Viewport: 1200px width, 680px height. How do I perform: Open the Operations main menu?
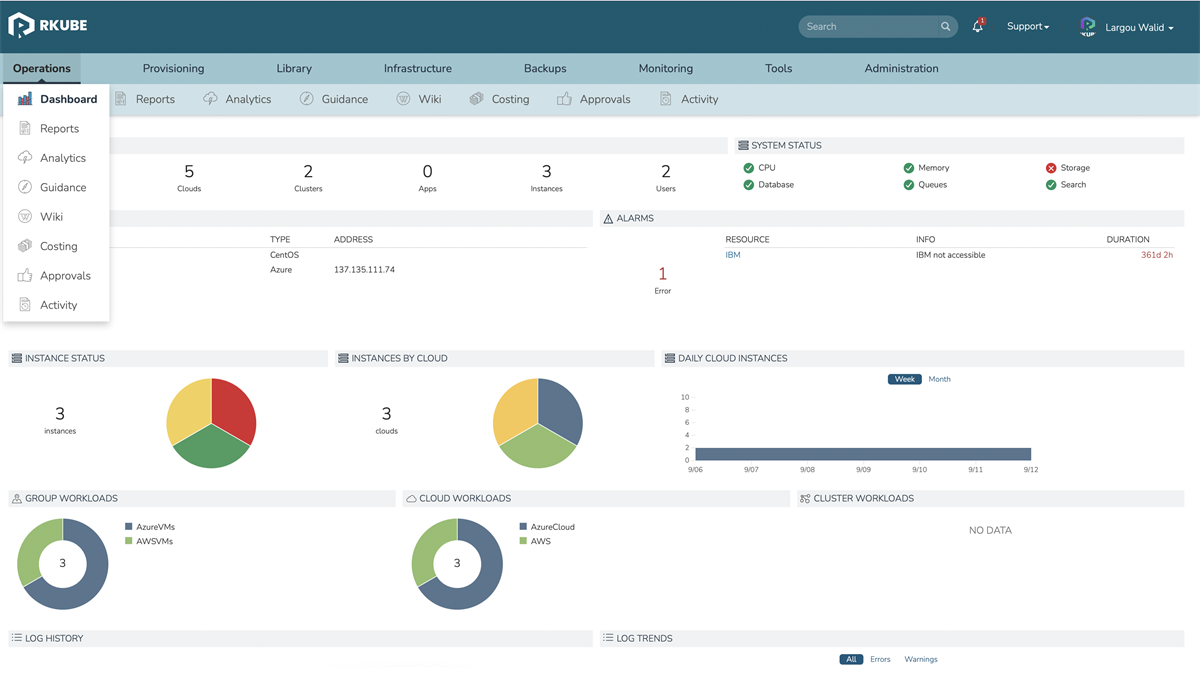pos(42,68)
